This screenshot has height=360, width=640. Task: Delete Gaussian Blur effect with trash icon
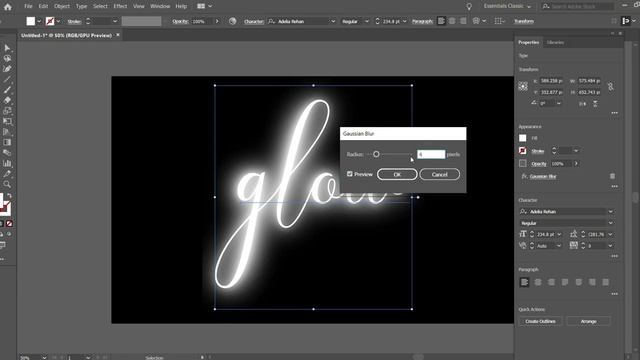612,176
